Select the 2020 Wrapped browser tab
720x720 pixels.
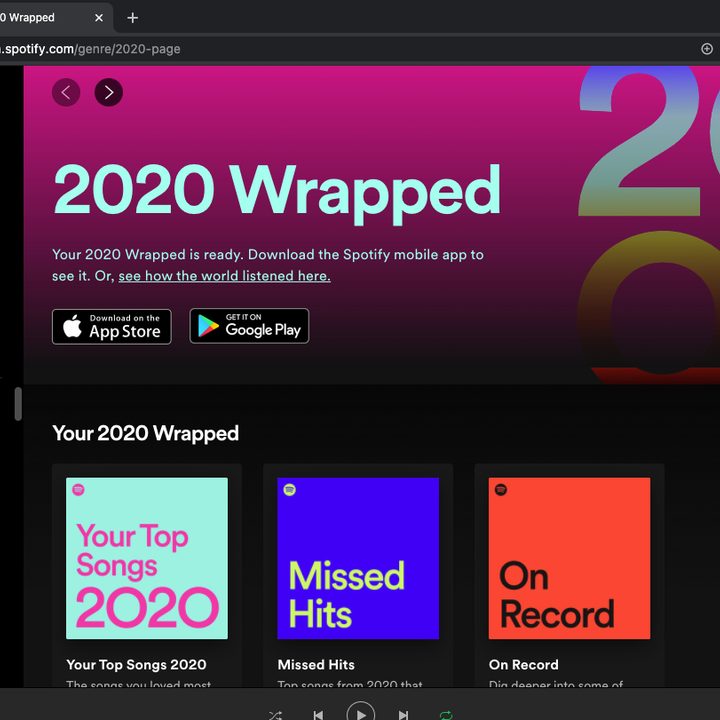tap(48, 18)
